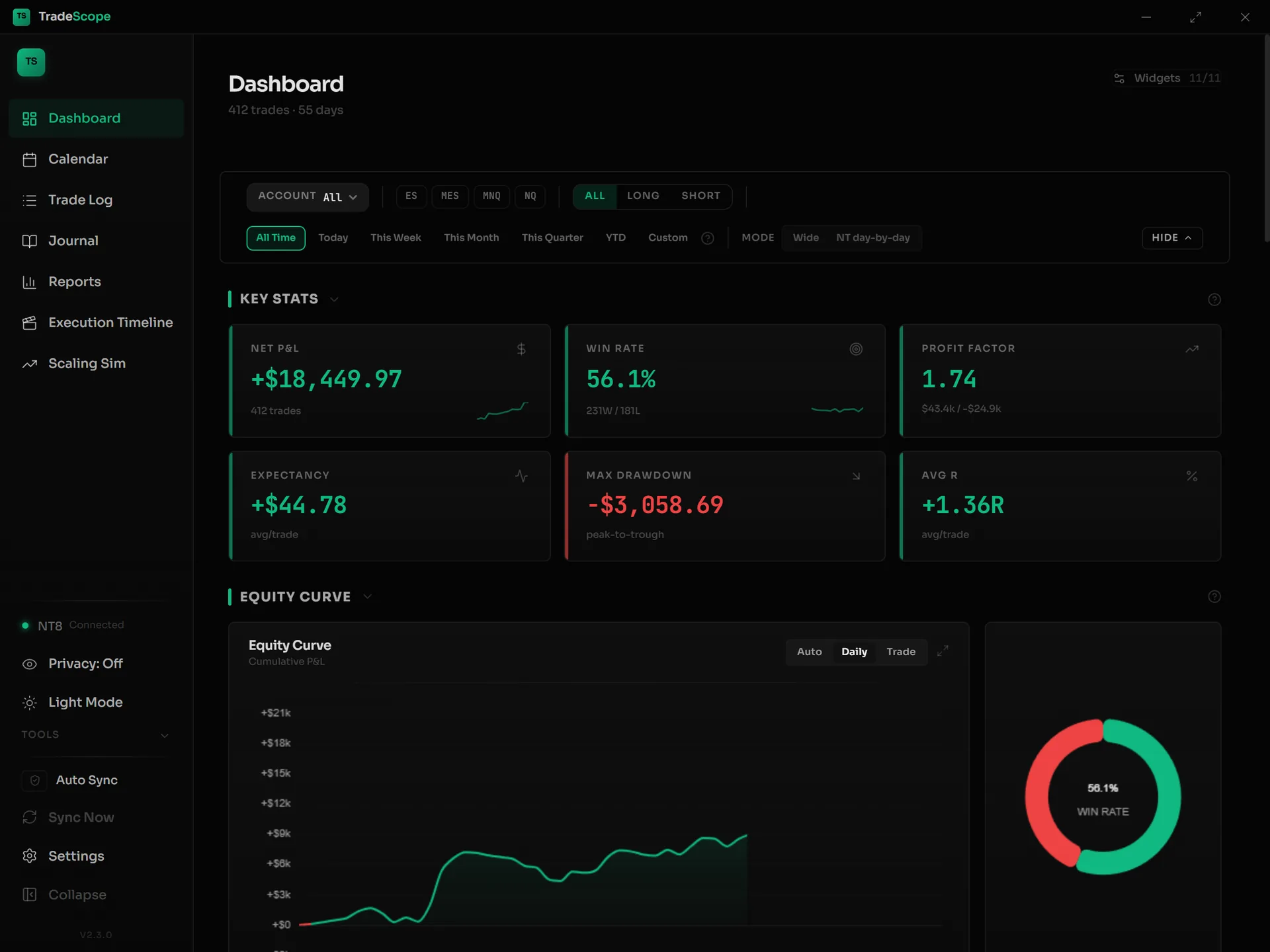
Task: Collapse the EQUITY CURVE section chevron
Action: 367,597
